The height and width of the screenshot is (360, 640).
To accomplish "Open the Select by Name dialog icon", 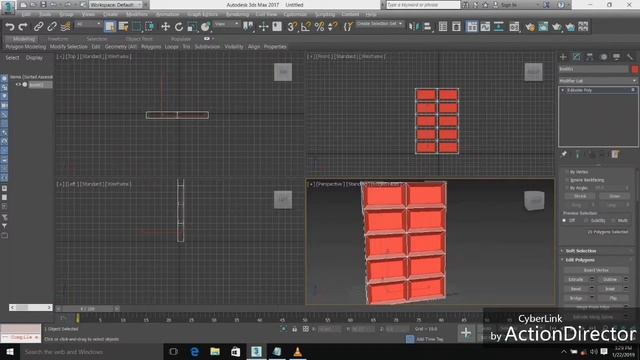I will click(123, 27).
